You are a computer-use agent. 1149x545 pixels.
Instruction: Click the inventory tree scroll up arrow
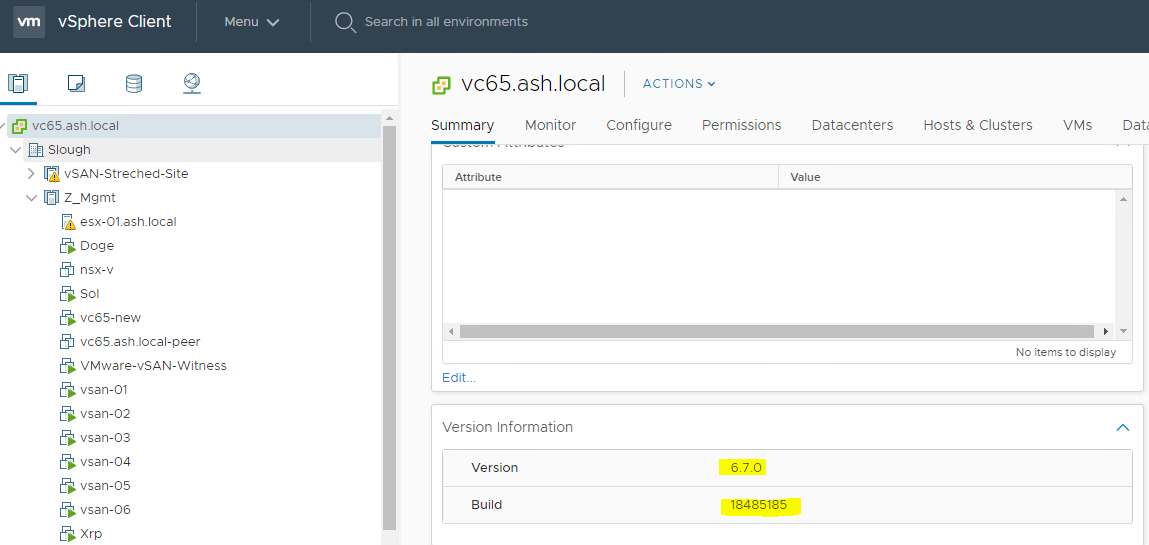coord(389,118)
